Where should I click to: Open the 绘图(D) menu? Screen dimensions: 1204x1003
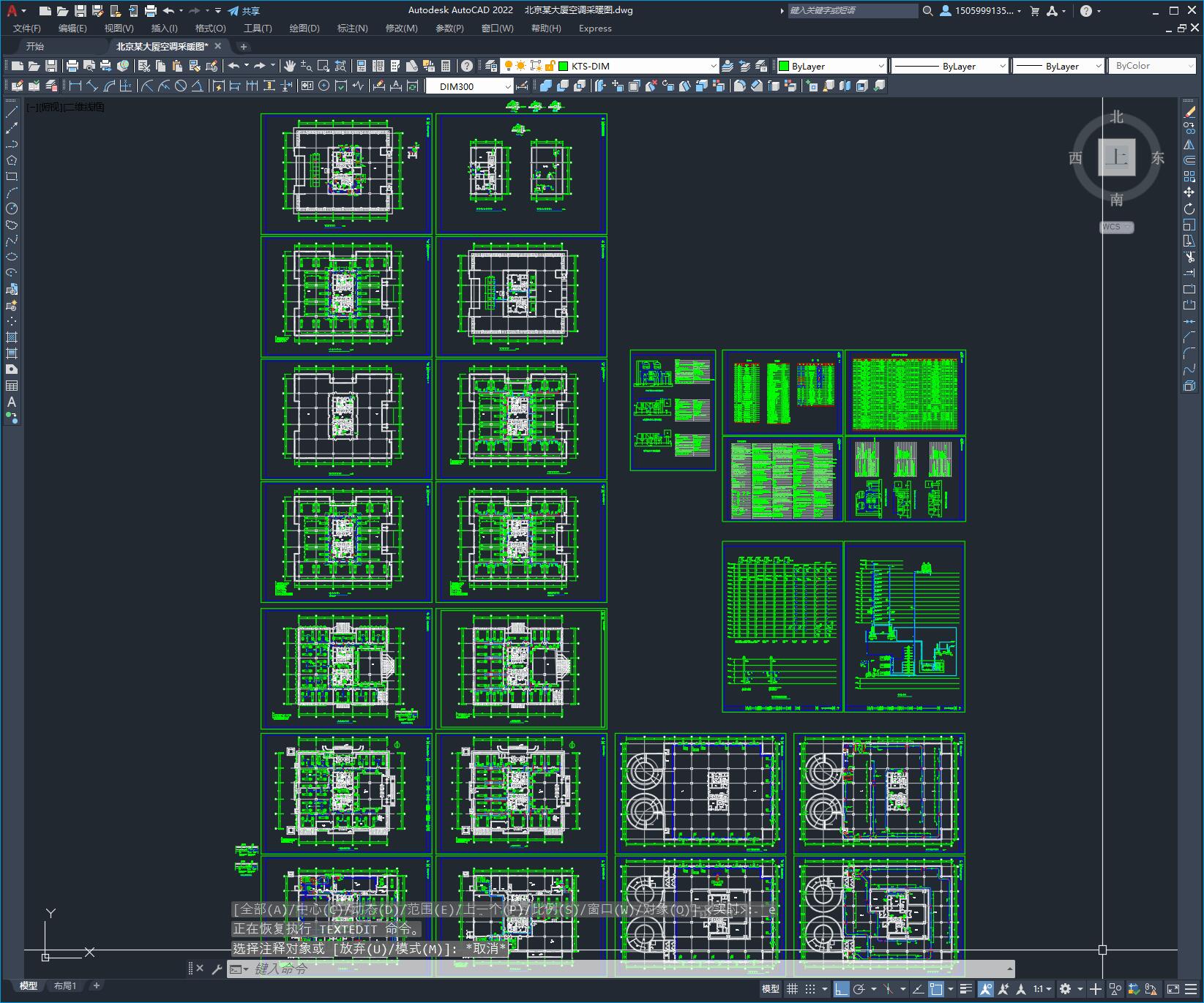coord(304,29)
